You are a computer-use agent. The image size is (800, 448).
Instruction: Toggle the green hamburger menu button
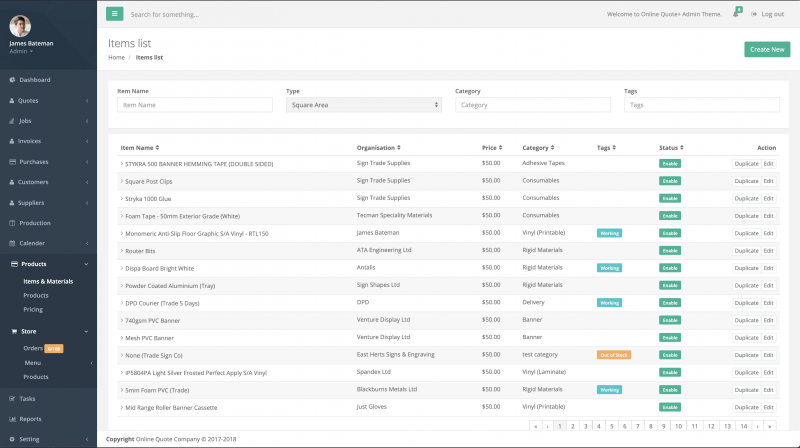tap(114, 14)
